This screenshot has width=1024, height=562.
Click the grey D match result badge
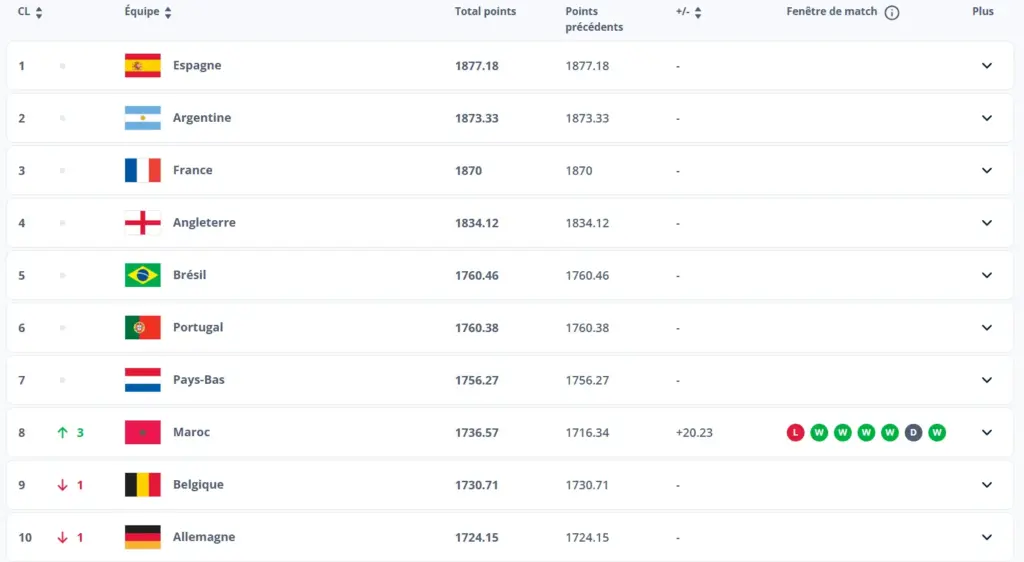(x=913, y=433)
